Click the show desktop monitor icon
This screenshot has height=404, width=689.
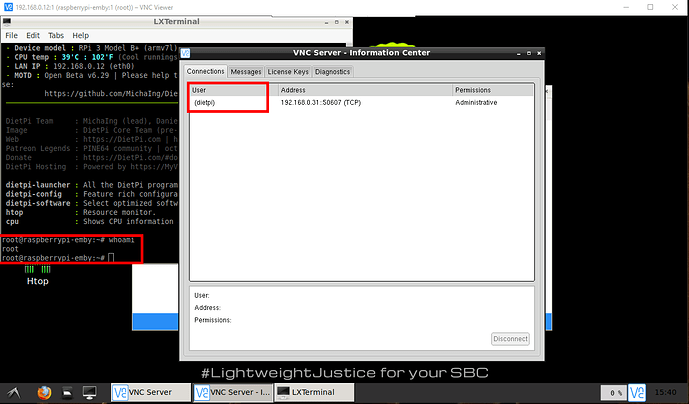point(90,392)
